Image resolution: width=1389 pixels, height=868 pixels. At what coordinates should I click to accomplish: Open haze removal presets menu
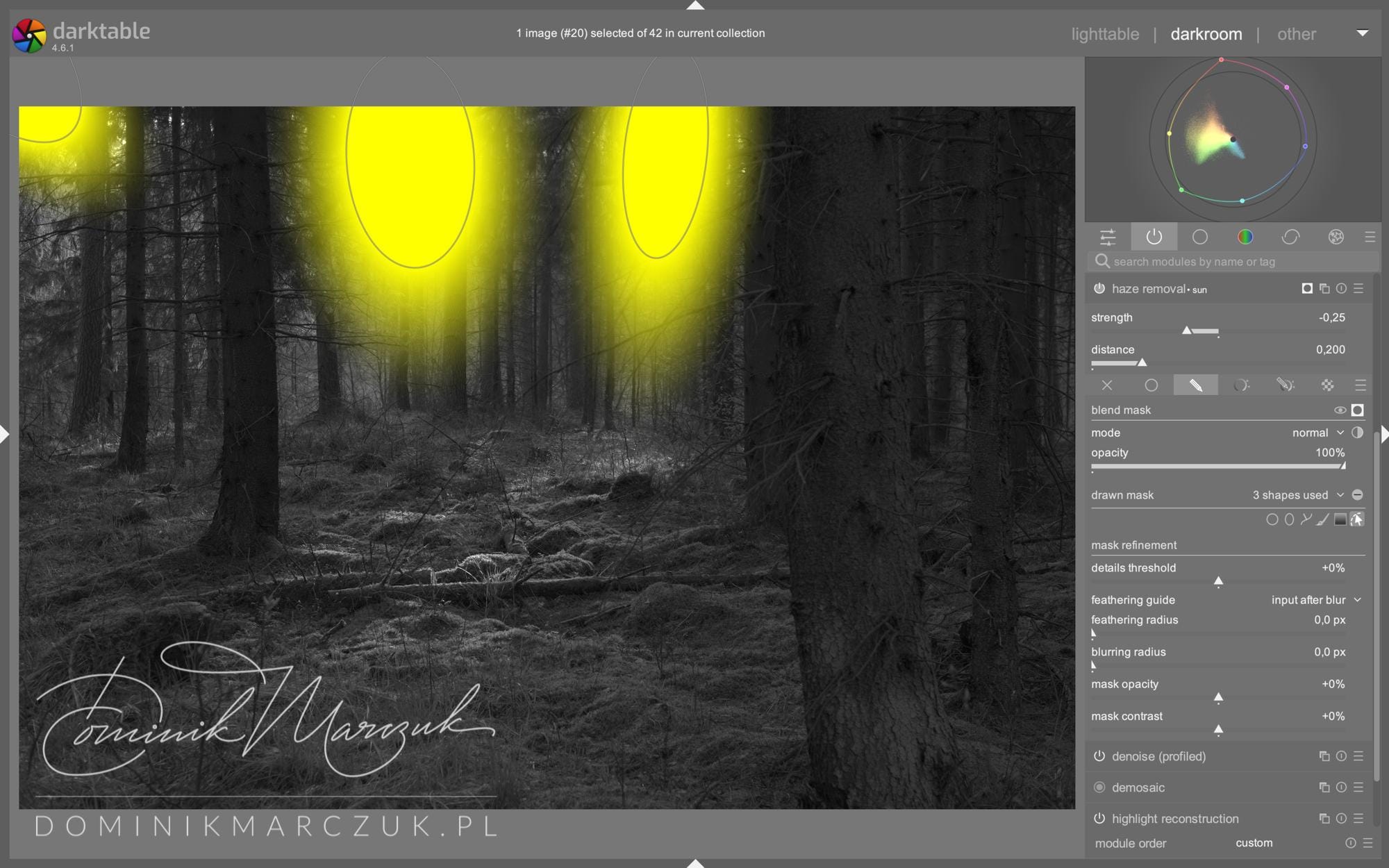tap(1358, 288)
